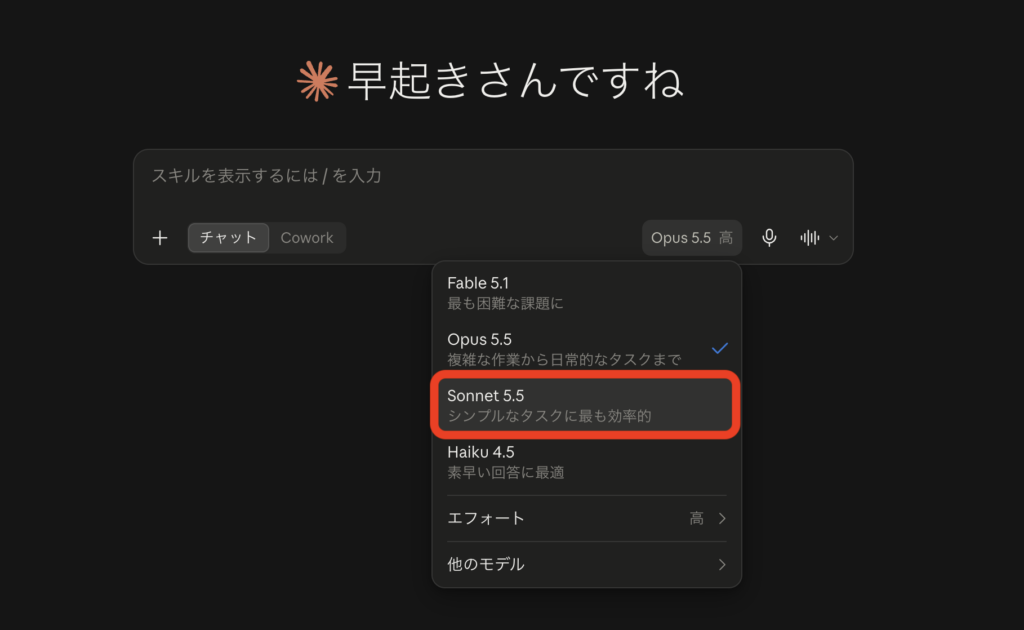
Task: Select the Opus 5.5 menu entry
Action: click(586, 349)
